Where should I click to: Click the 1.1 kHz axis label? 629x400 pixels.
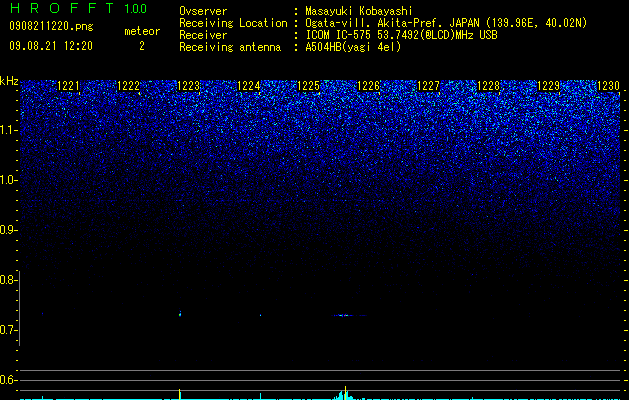tap(9, 130)
